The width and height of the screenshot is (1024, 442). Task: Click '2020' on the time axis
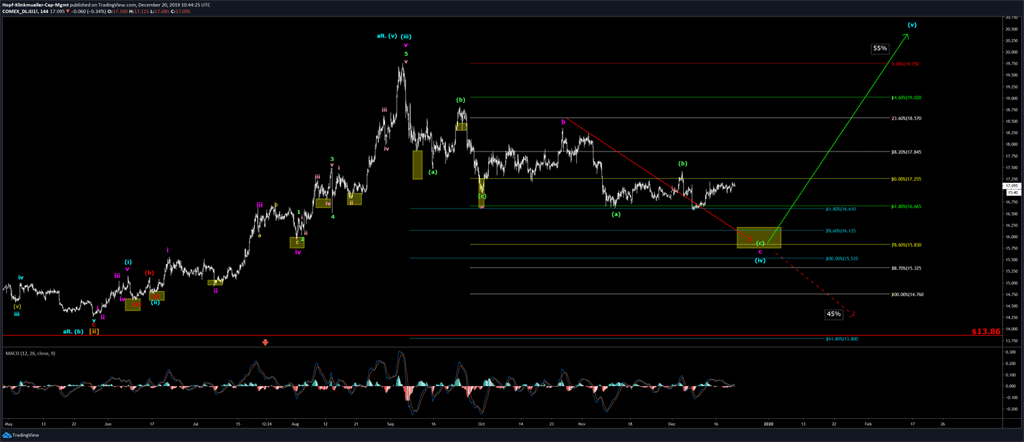(769, 424)
